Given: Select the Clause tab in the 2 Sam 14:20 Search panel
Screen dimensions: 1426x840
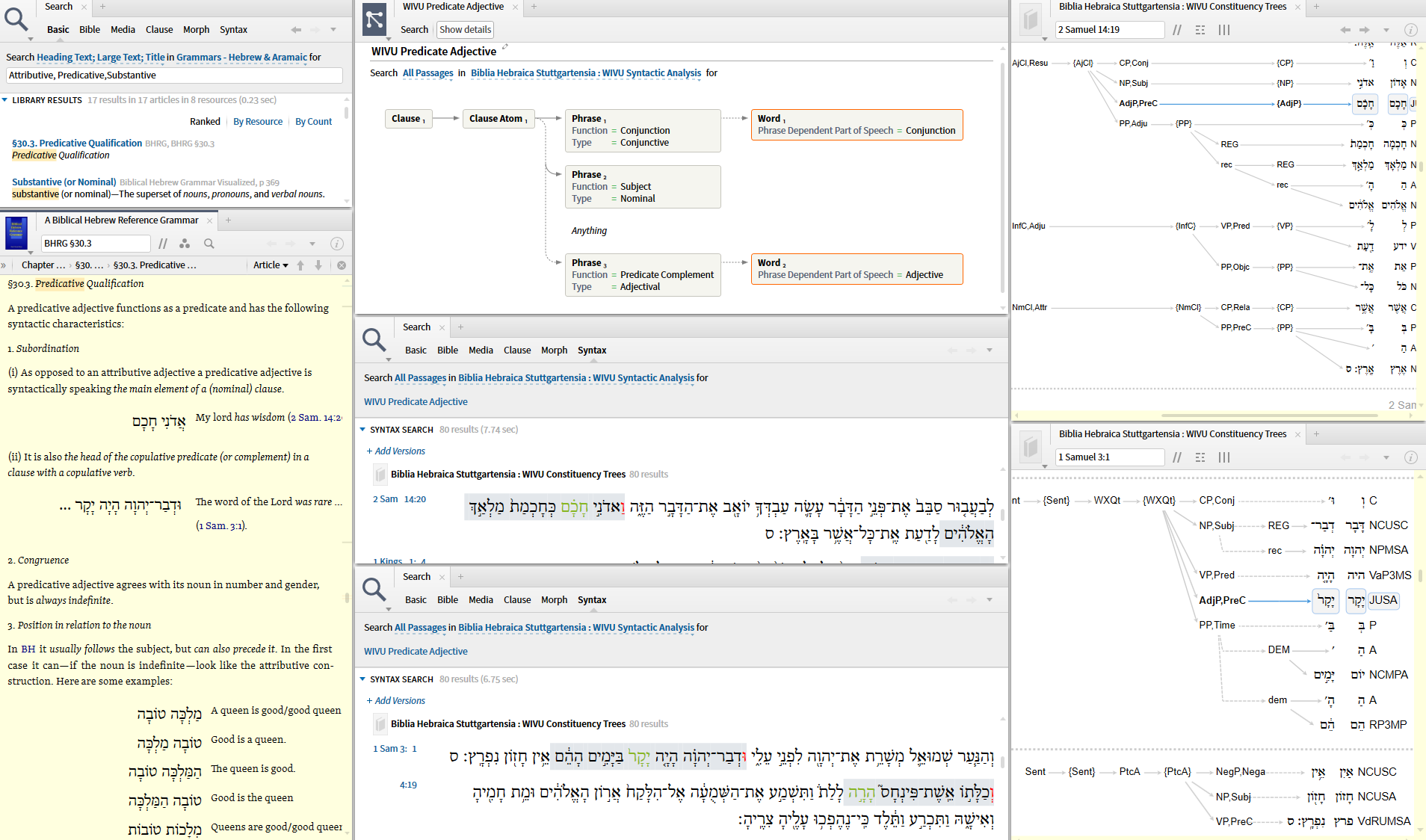Looking at the screenshot, I should pyautogui.click(x=517, y=350).
